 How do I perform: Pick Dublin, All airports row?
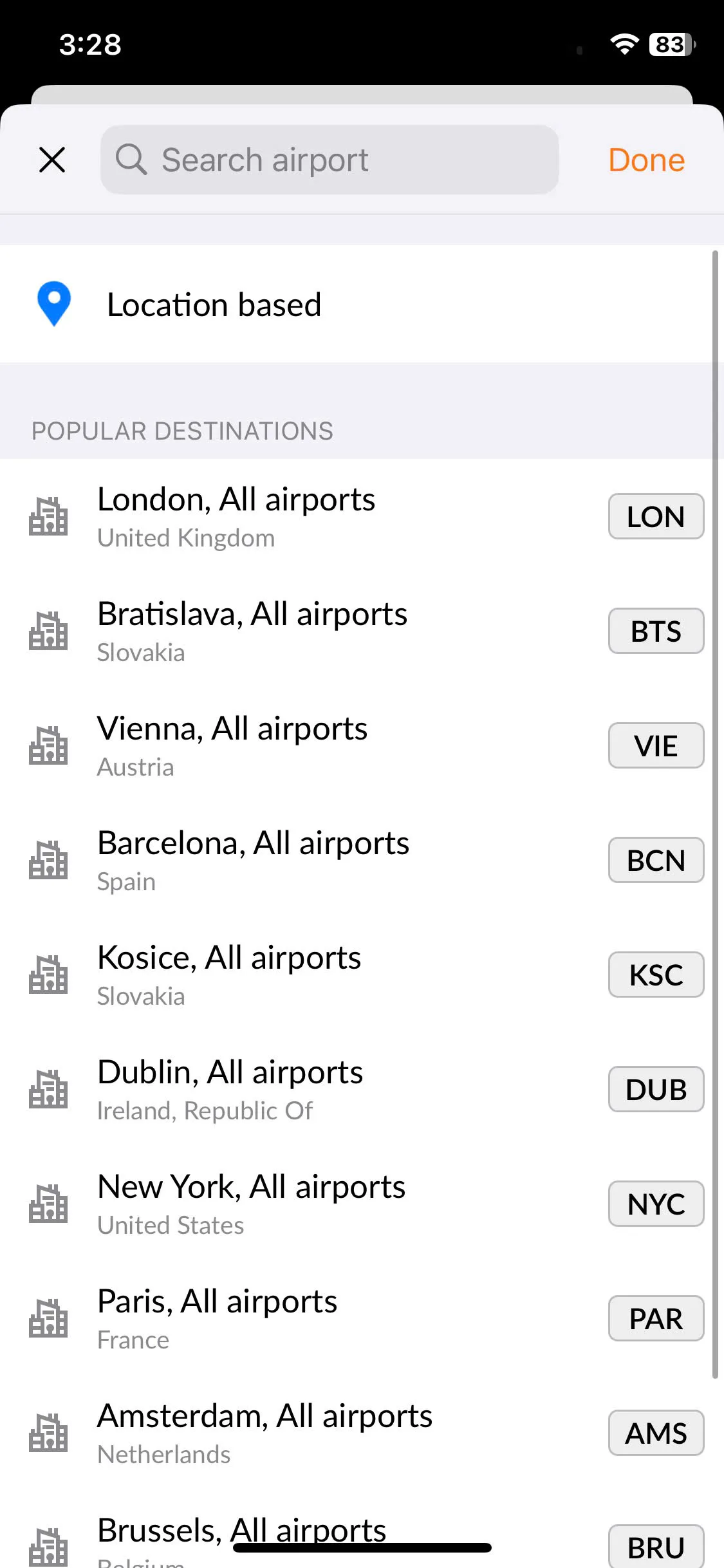[x=362, y=1089]
